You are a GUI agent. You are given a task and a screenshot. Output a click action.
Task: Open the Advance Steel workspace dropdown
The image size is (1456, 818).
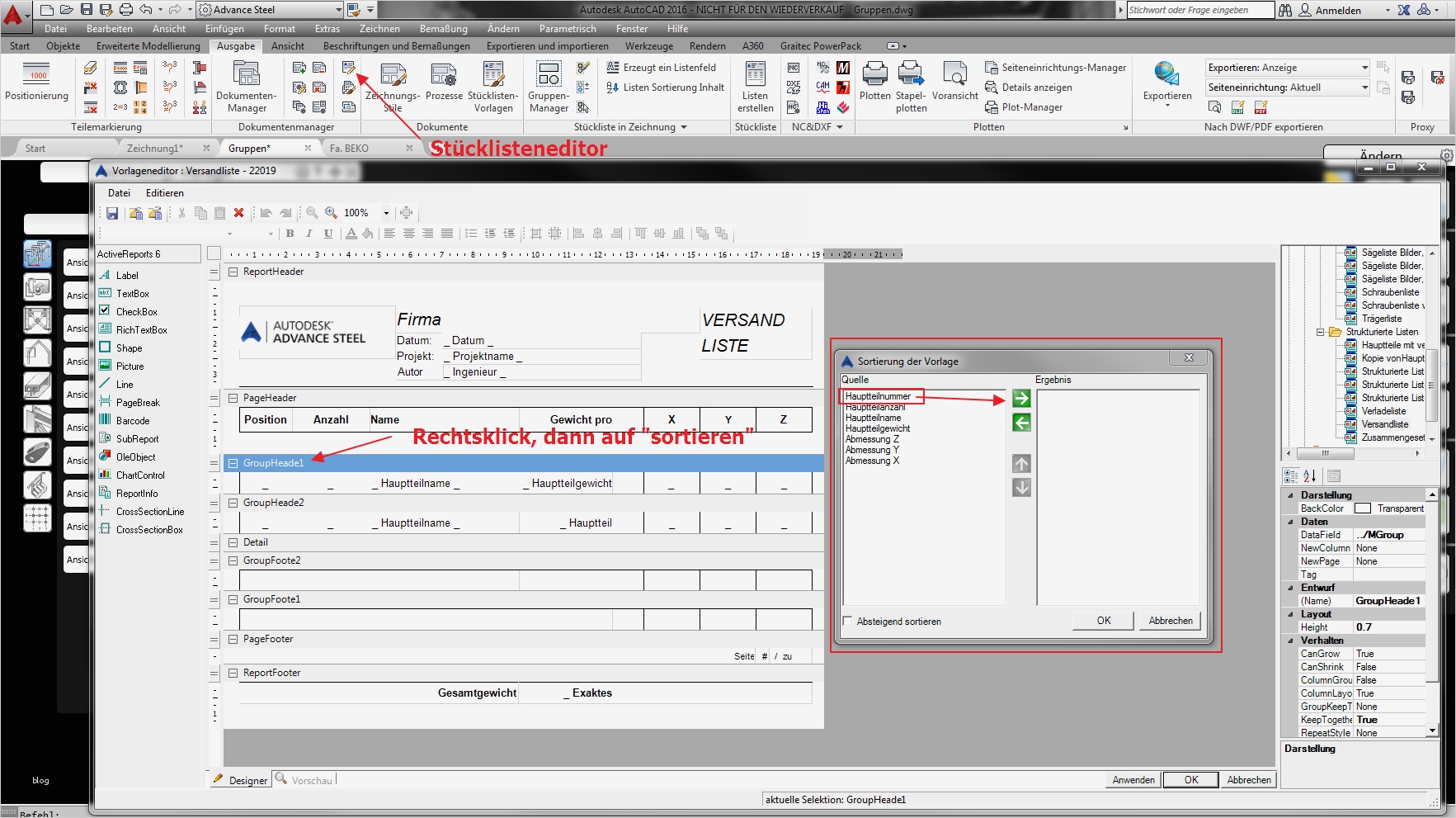(338, 10)
